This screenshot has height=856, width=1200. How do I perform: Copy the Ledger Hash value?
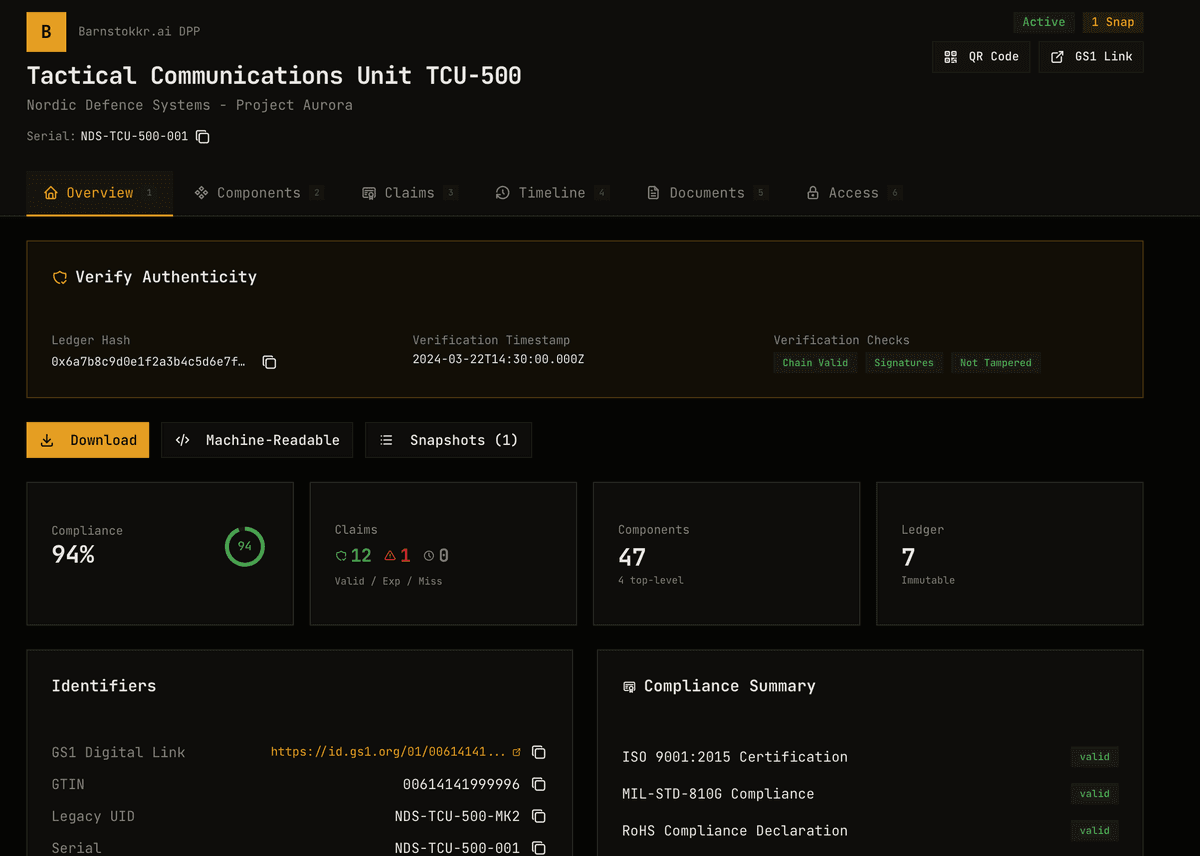coord(269,363)
